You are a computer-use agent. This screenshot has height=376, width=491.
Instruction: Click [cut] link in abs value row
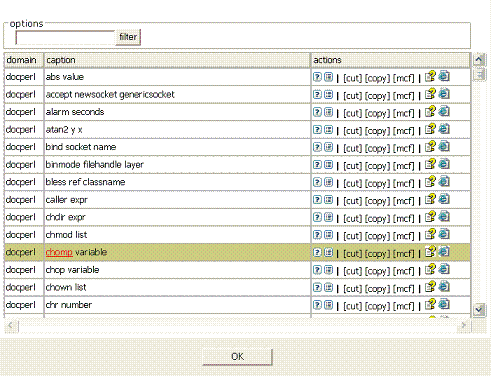pos(352,78)
